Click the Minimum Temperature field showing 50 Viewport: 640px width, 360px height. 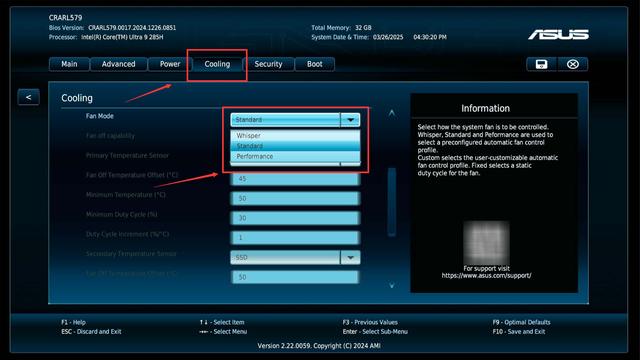[x=295, y=198]
